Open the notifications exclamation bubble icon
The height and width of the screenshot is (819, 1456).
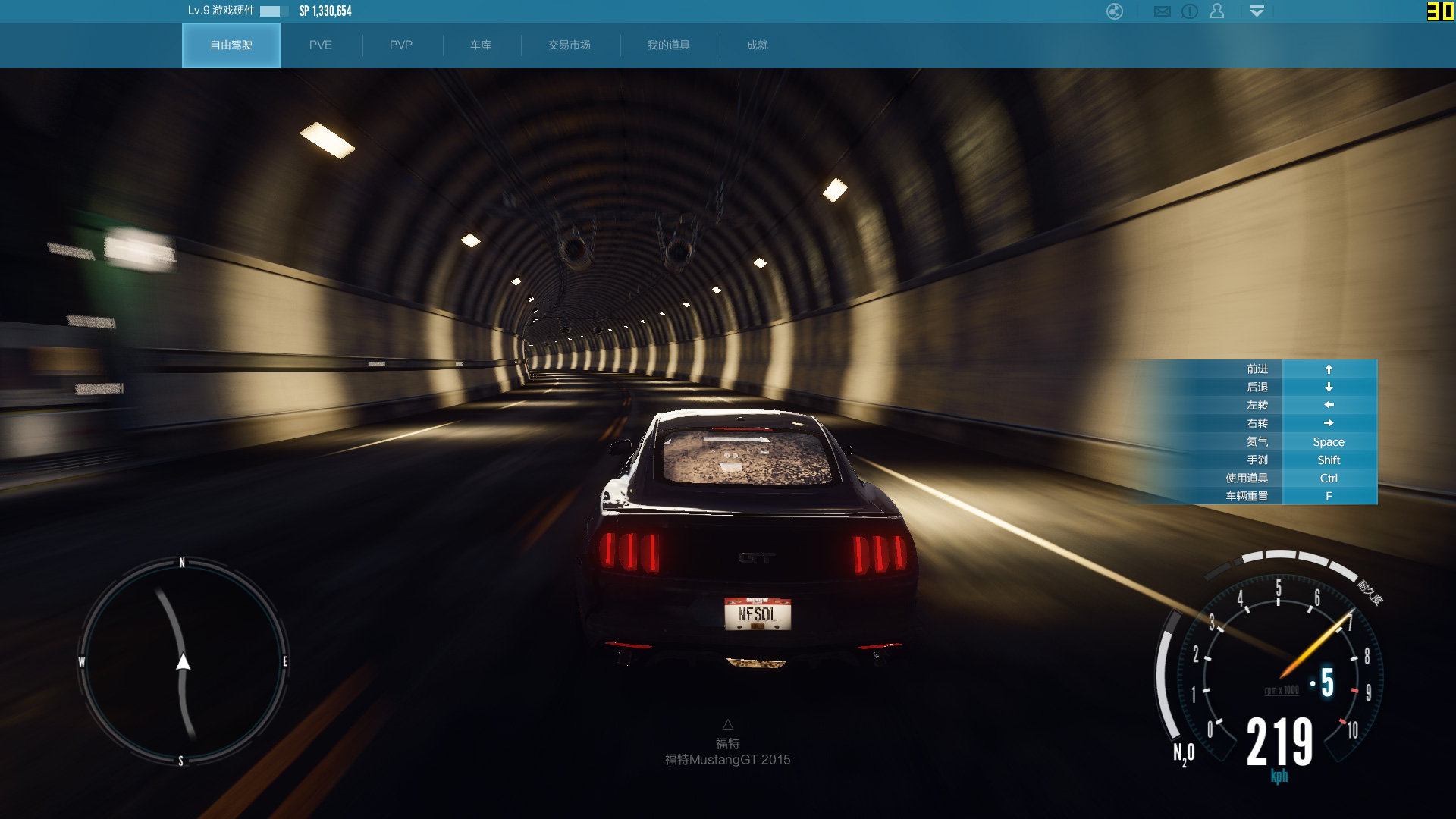point(1190,11)
